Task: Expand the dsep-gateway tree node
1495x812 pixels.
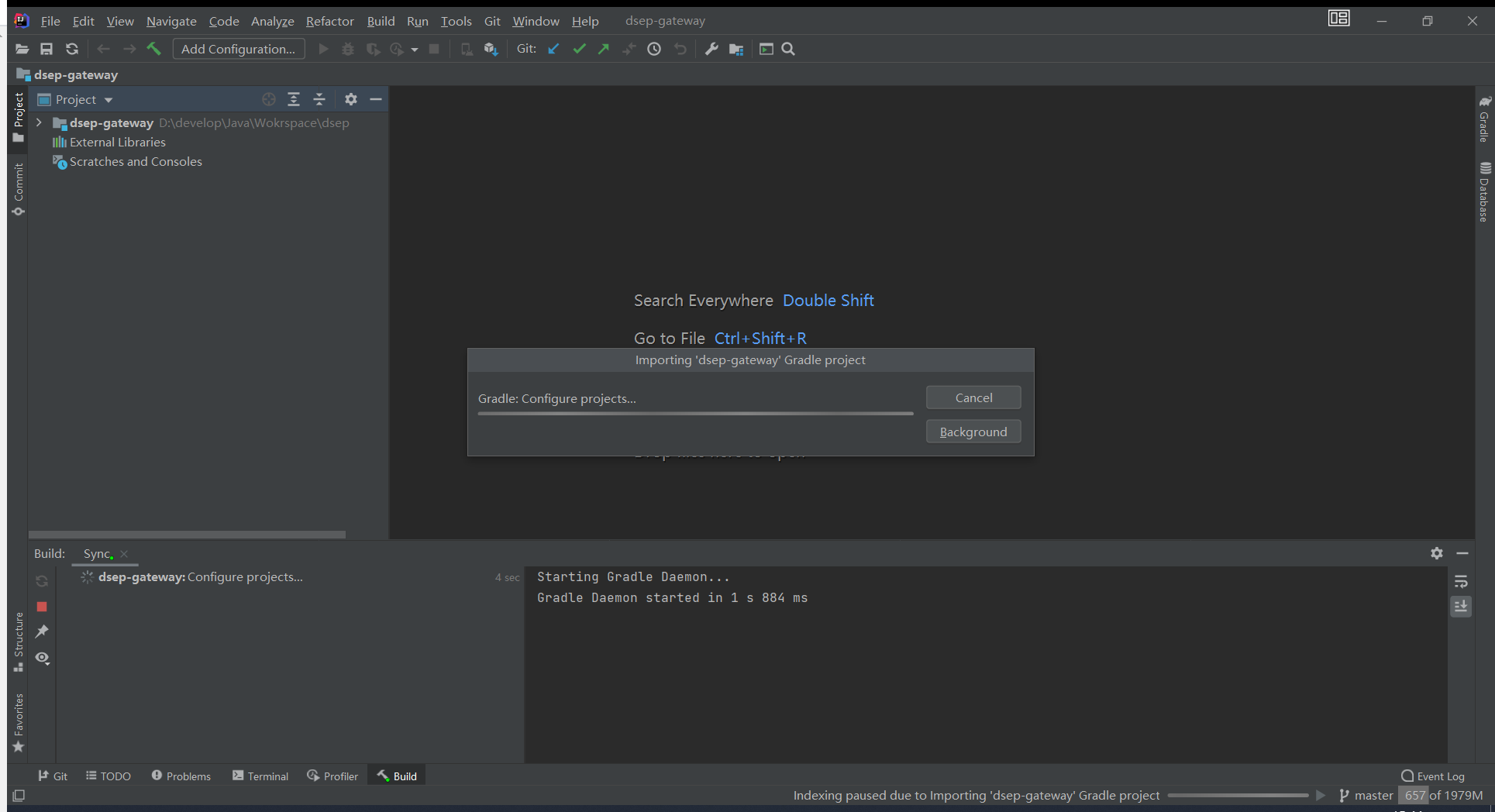Action: pyautogui.click(x=39, y=122)
